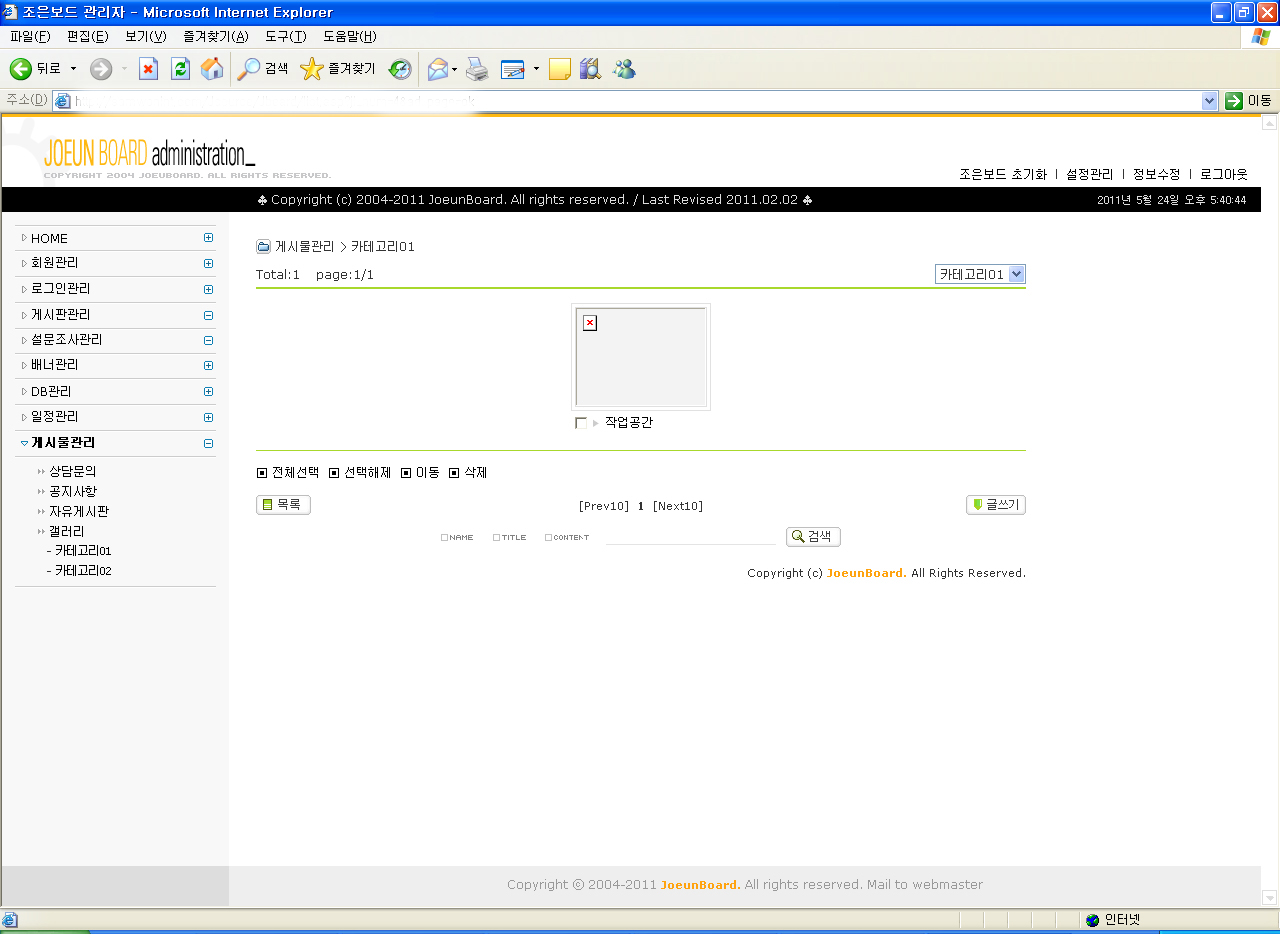Click the 로그아웃 logout link
The image size is (1280, 934).
point(1224,174)
